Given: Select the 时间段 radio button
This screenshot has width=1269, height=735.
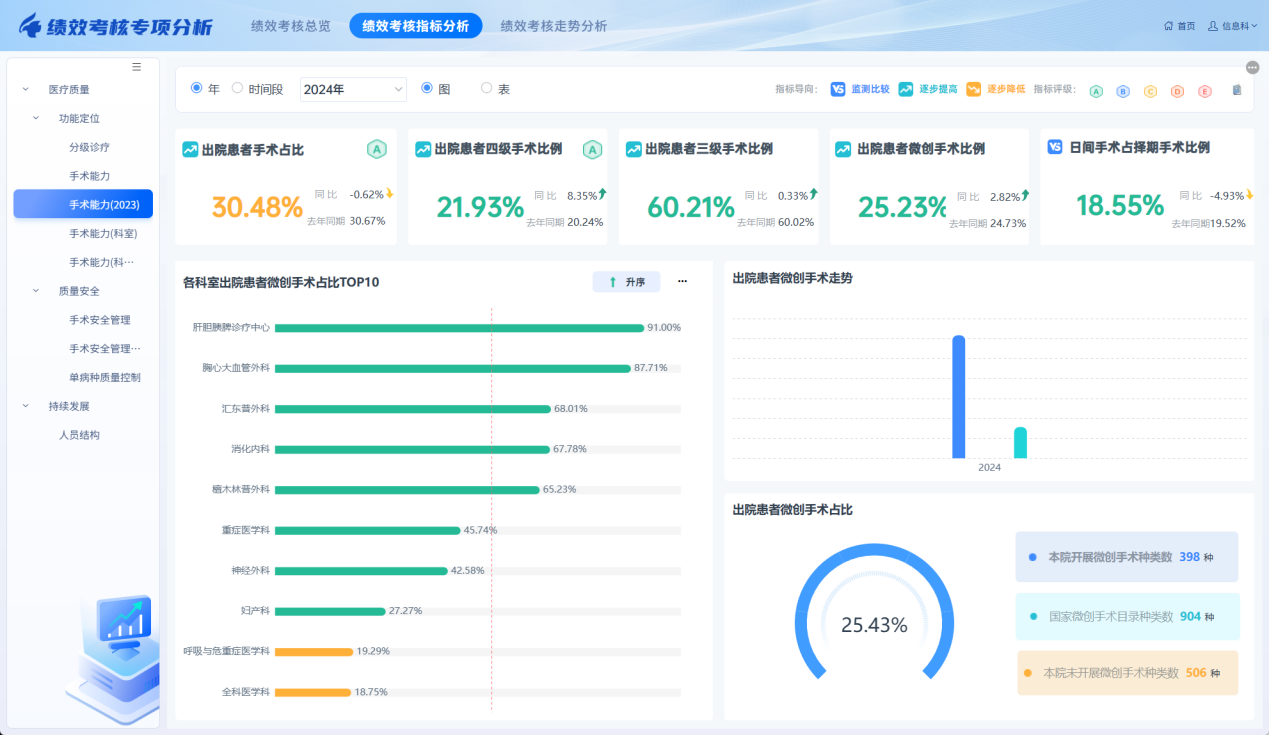Looking at the screenshot, I should click(238, 88).
